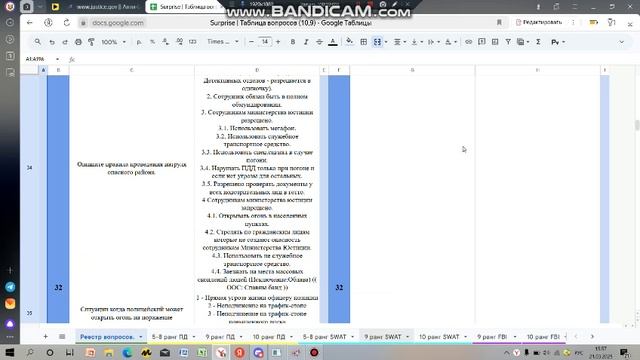Screen dimensions: 640x360
Task: Open the borders menu
Action: (x=363, y=42)
